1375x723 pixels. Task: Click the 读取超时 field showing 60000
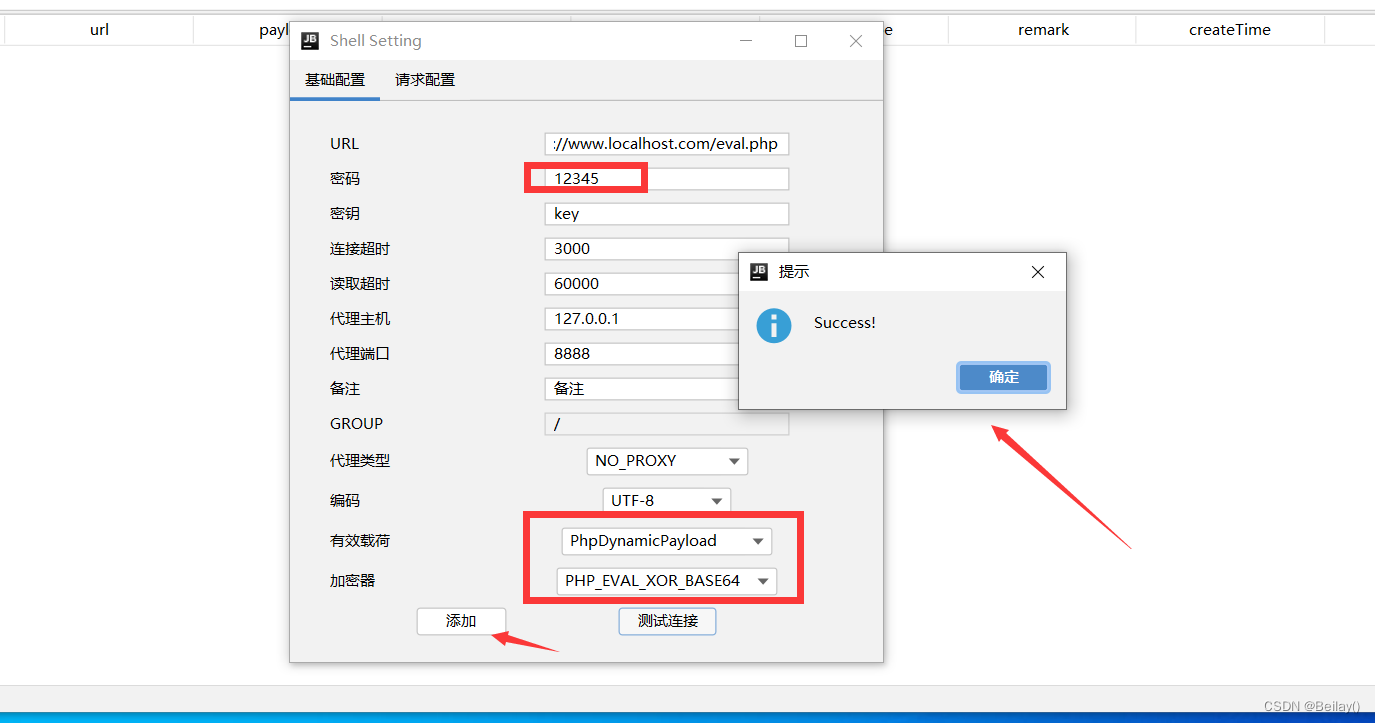(x=643, y=284)
